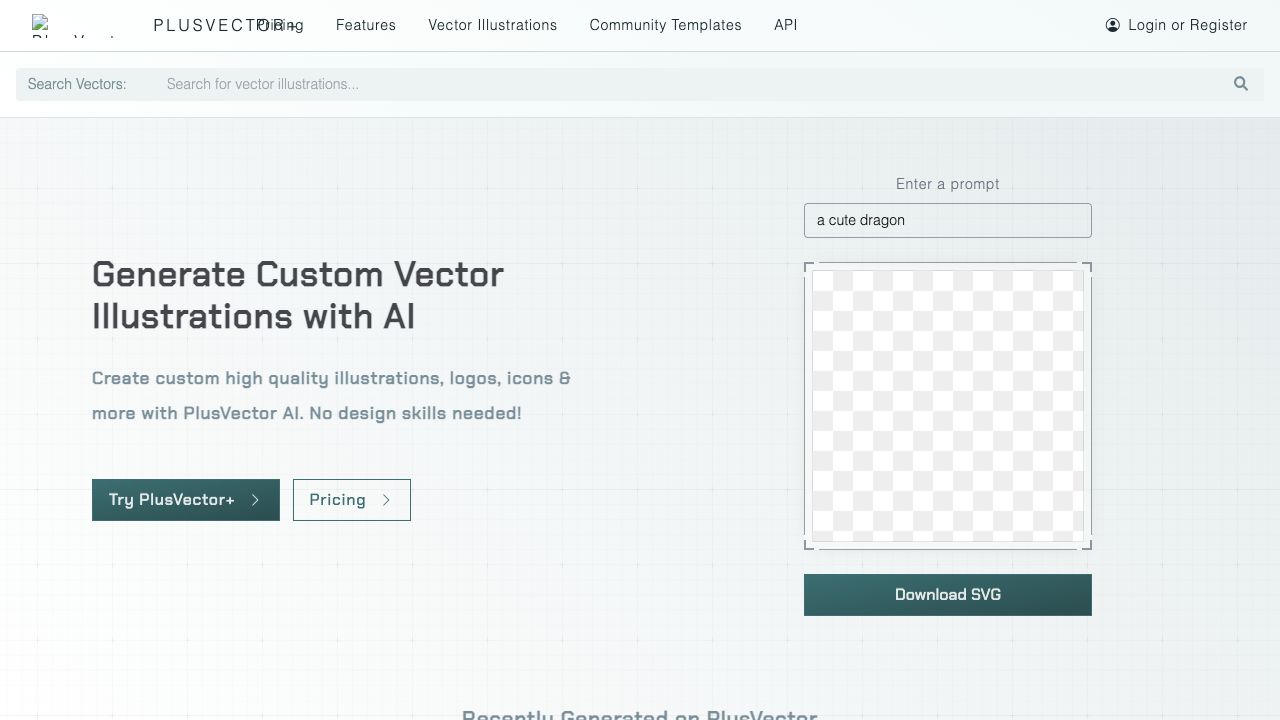The height and width of the screenshot is (720, 1280).
Task: Open the Features menu item
Action: (366, 25)
